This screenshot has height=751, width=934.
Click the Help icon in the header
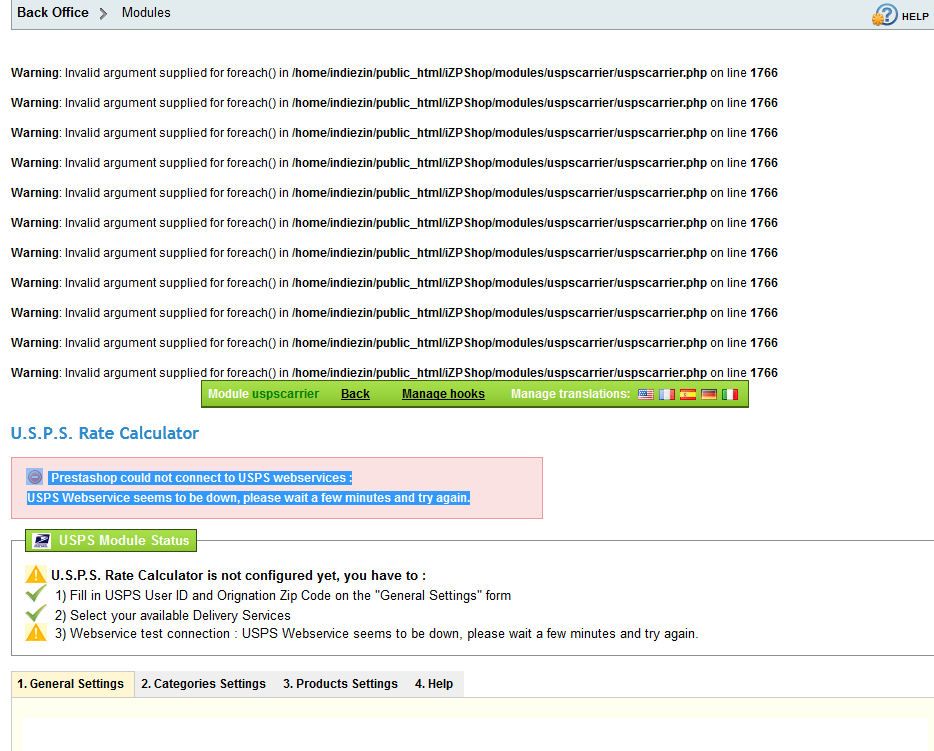coord(885,15)
